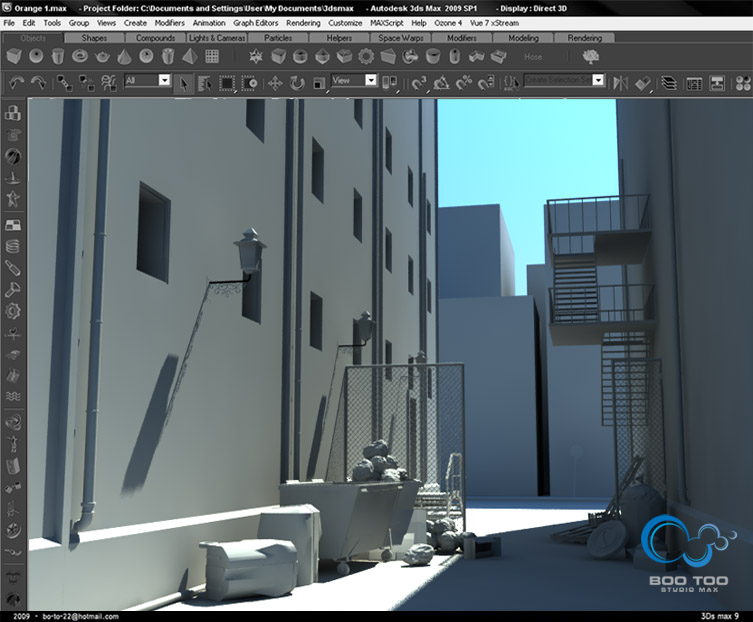Choose the Cylinder primitive icon
The image size is (753, 622).
click(x=58, y=57)
